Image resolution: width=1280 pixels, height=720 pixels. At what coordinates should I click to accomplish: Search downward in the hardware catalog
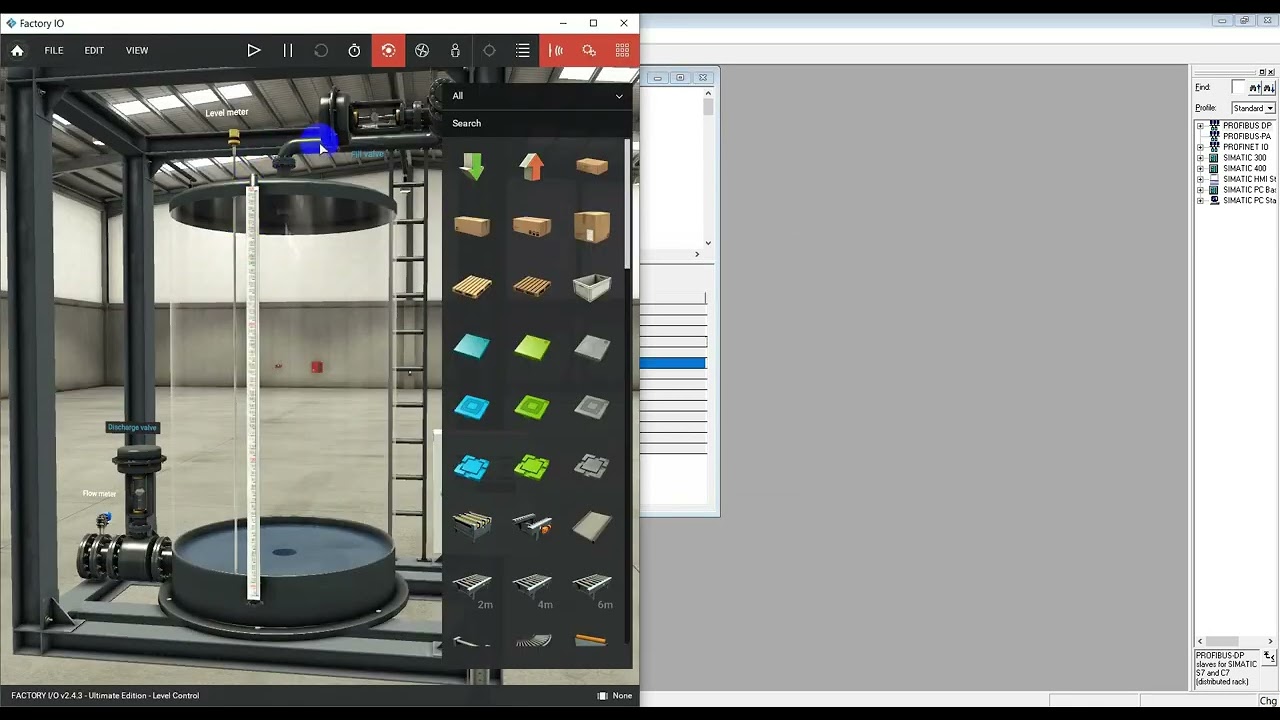(x=1269, y=88)
